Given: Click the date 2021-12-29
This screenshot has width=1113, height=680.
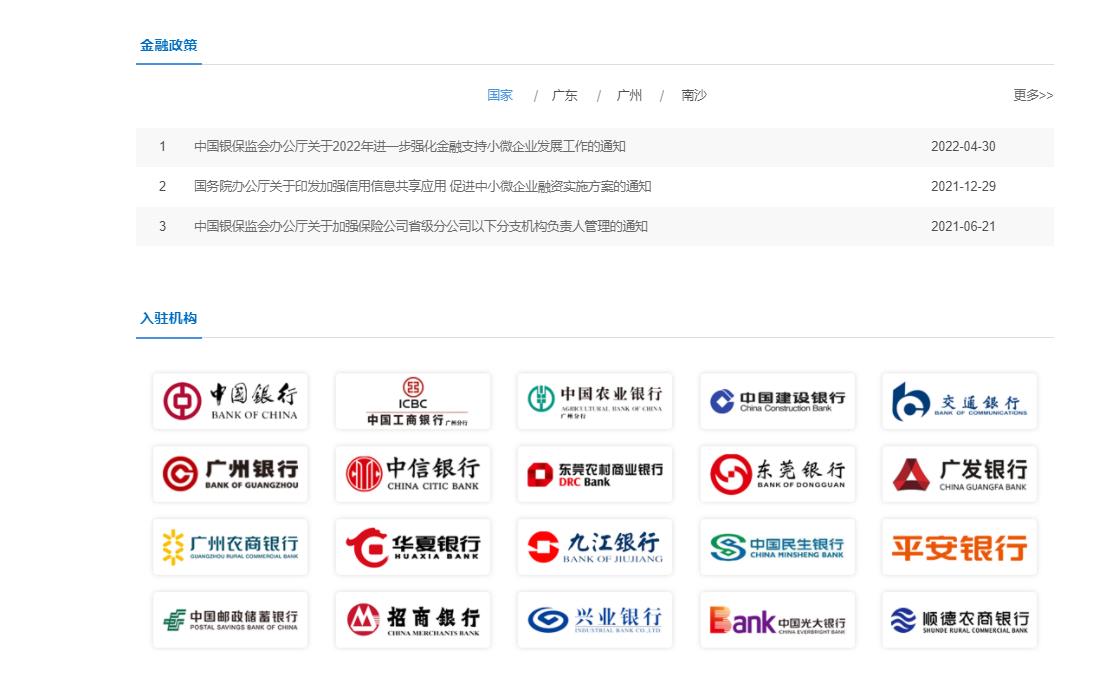Looking at the screenshot, I should [x=963, y=186].
